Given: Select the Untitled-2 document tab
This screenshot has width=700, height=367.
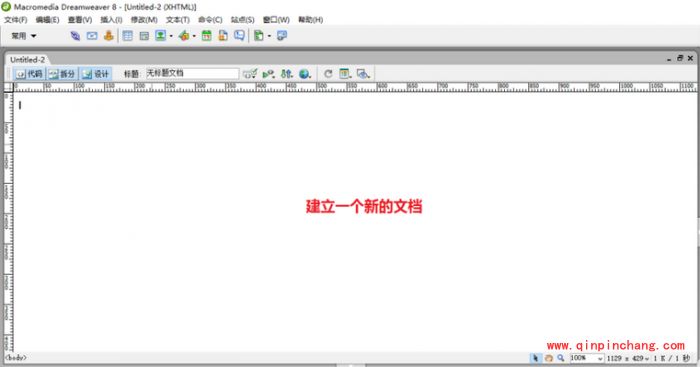Looking at the screenshot, I should click(x=27, y=59).
